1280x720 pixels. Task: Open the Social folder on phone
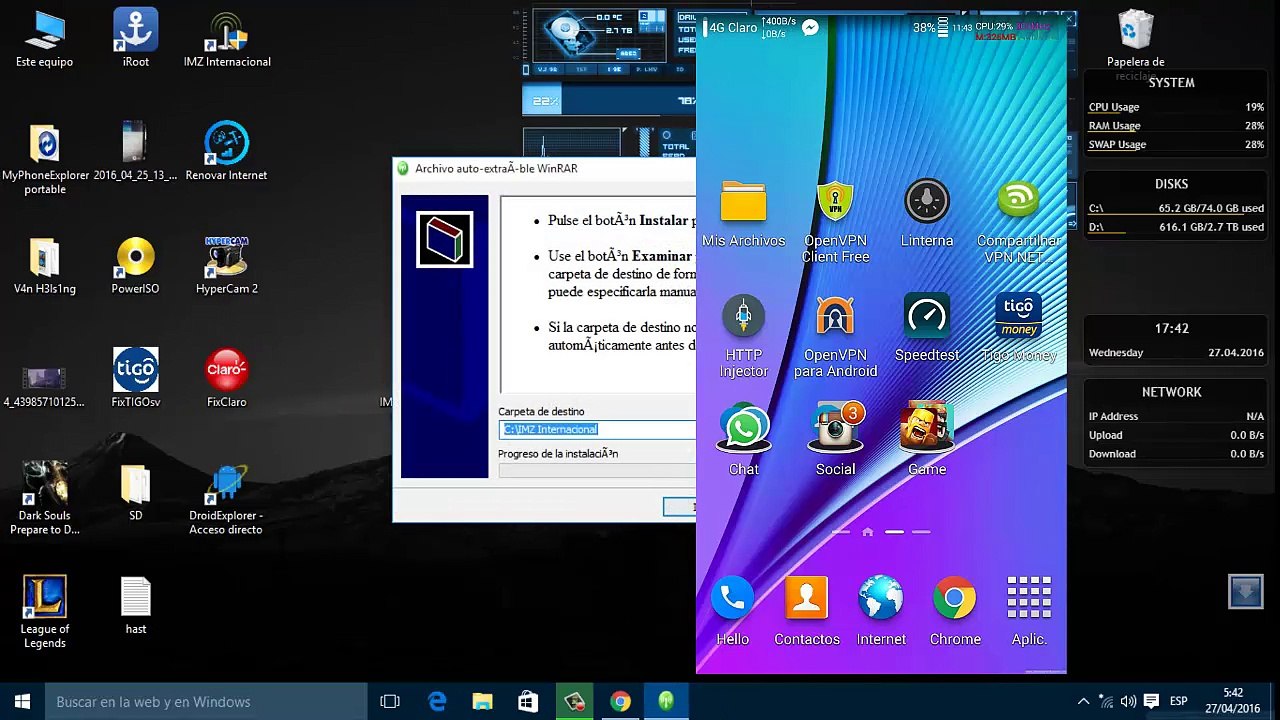pos(835,440)
